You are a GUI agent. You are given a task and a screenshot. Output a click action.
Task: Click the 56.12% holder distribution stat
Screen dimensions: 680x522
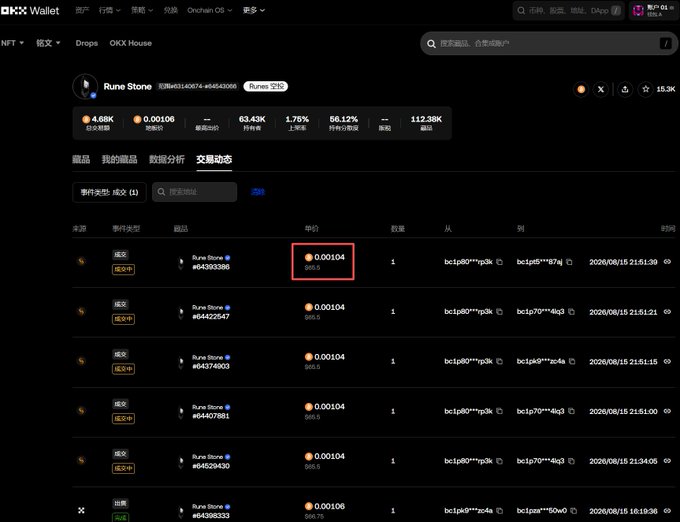click(343, 123)
